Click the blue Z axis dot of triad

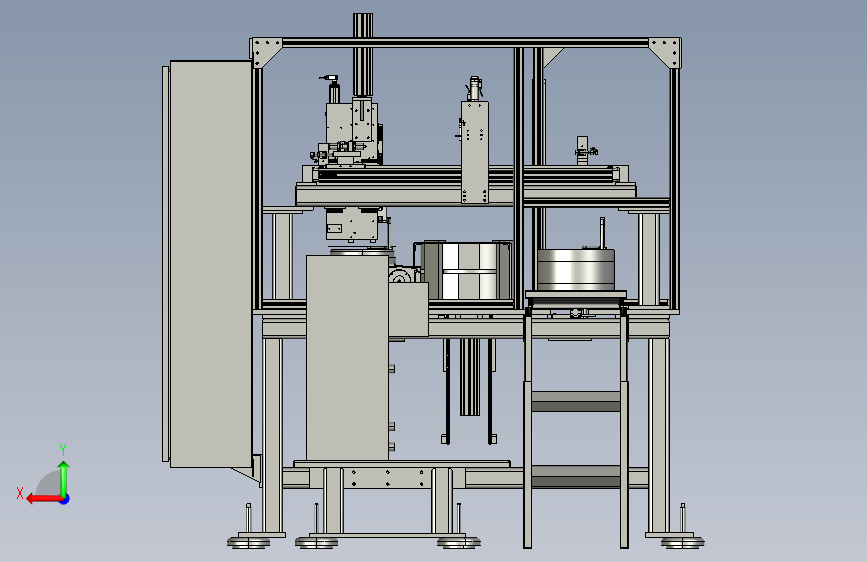(x=65, y=499)
